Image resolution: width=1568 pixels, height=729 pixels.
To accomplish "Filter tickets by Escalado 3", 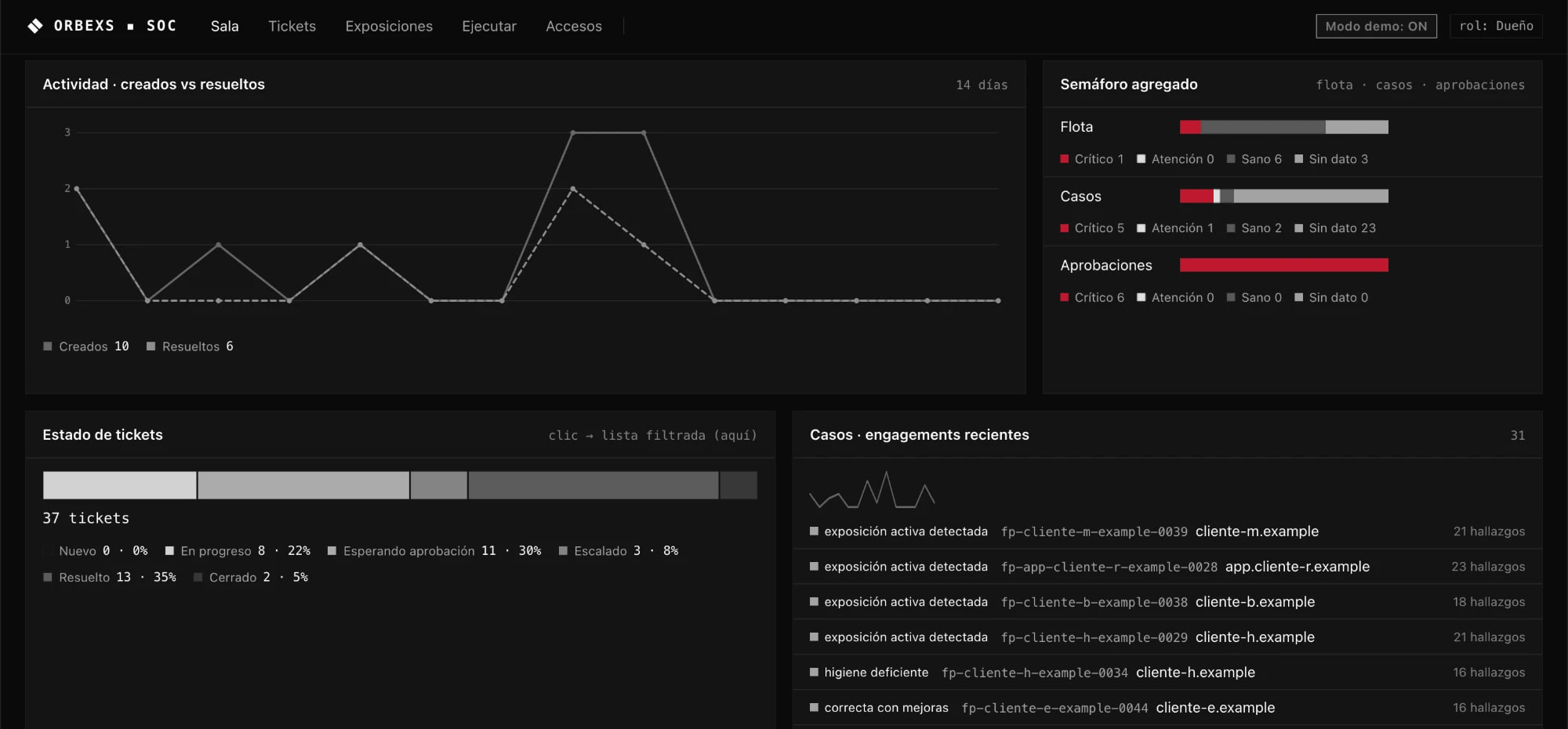I will (x=619, y=551).
